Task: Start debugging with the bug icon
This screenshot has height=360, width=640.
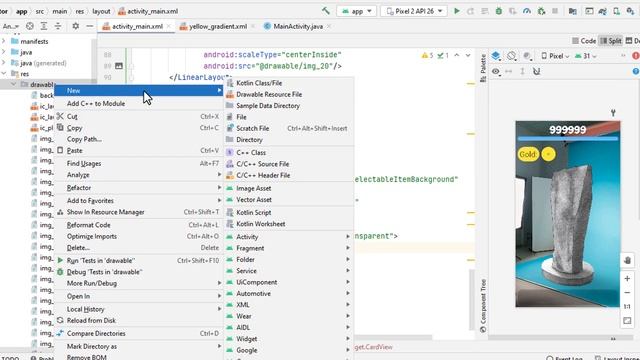Action: pos(498,11)
